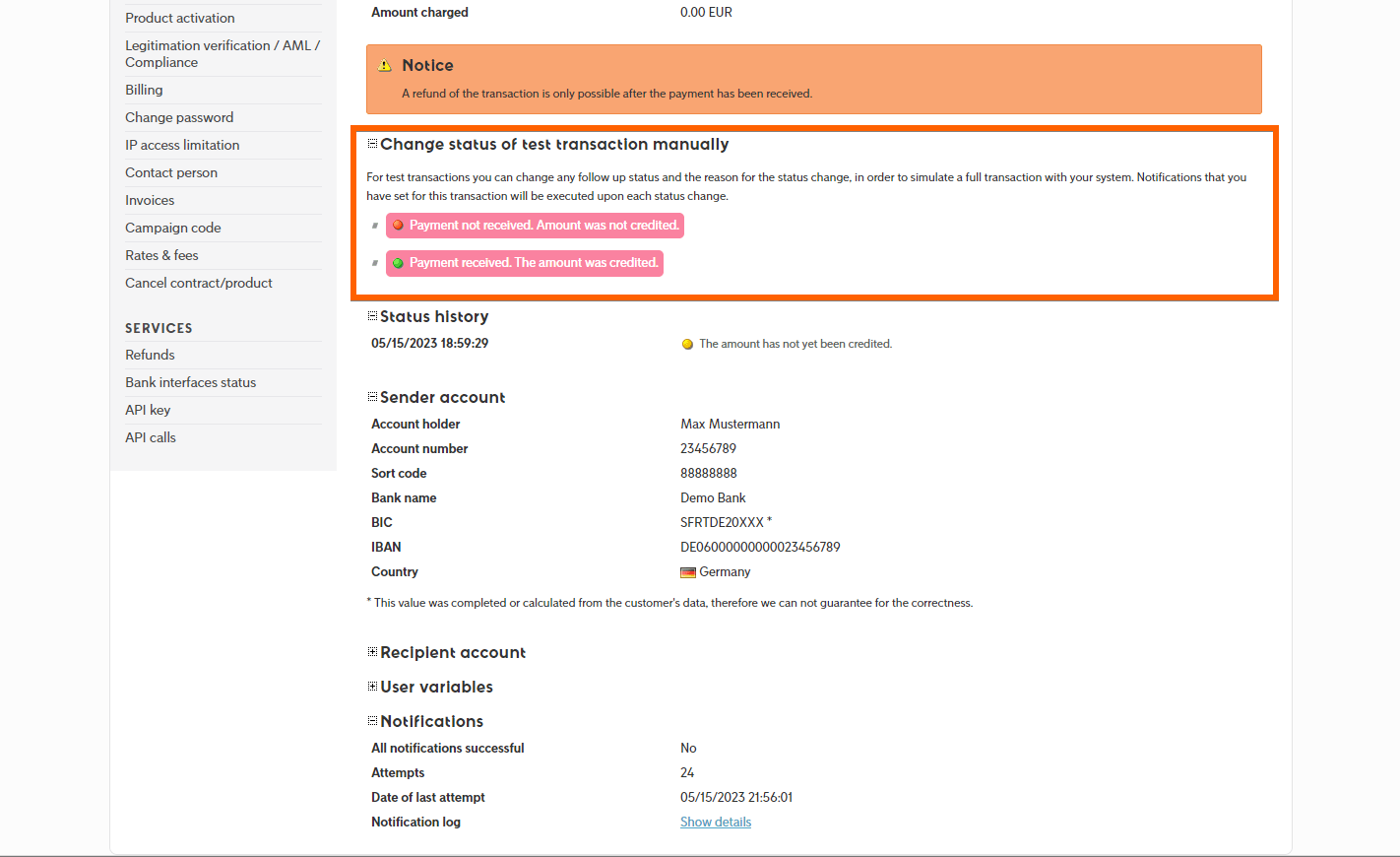Click the warning icon in the Notice box
The height and width of the screenshot is (857, 1400).
coord(385,65)
